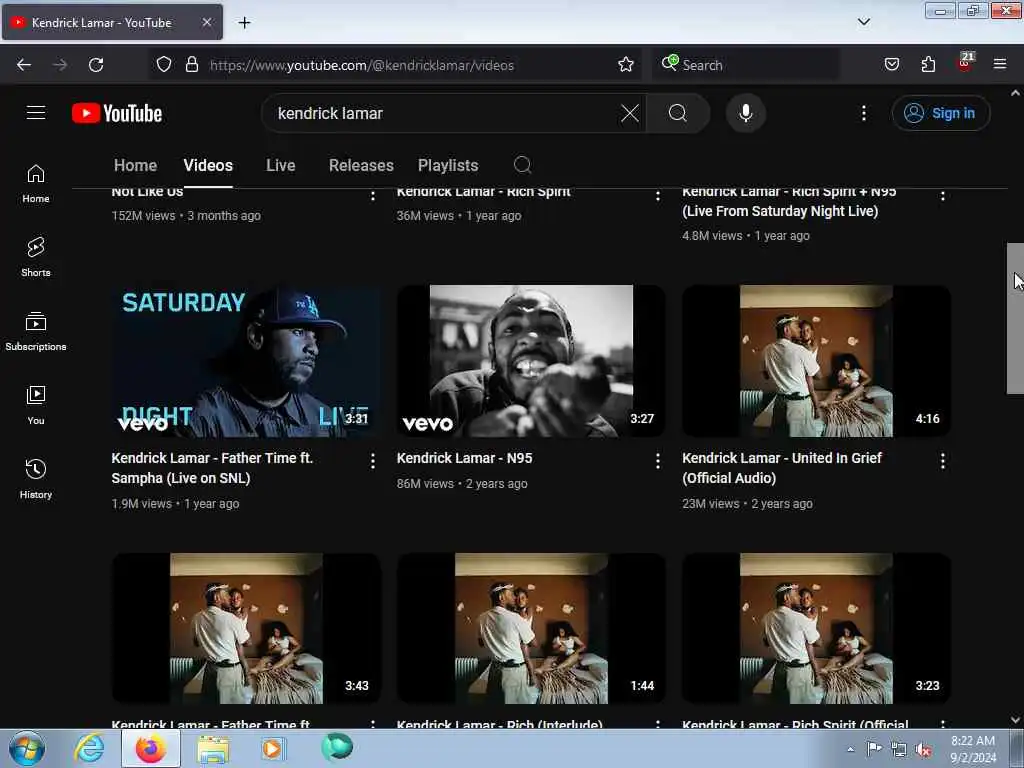The height and width of the screenshot is (768, 1024).
Task: Click the Sign in button
Action: [x=940, y=113]
